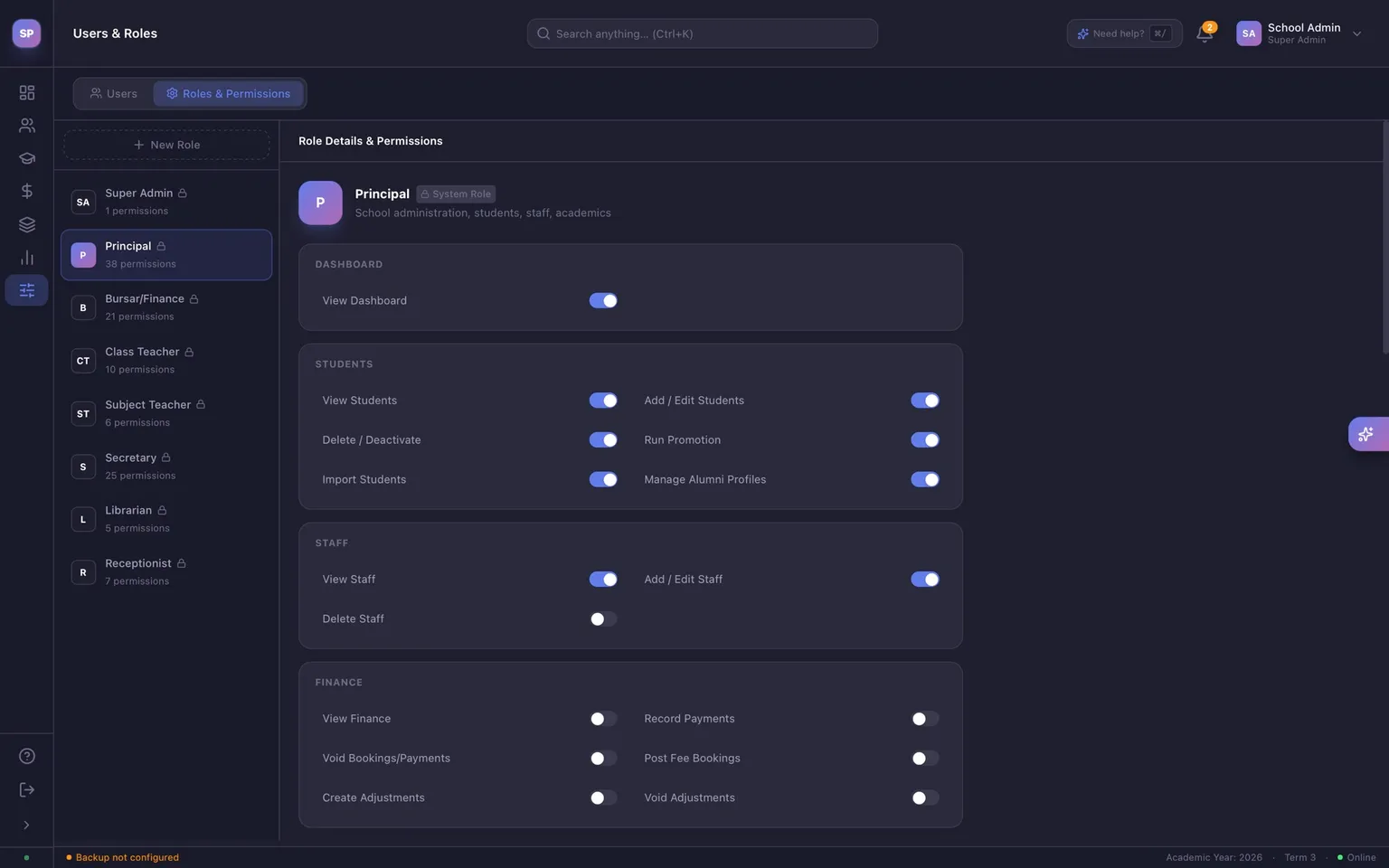
Task: Select the Secretary role
Action: tap(166, 467)
